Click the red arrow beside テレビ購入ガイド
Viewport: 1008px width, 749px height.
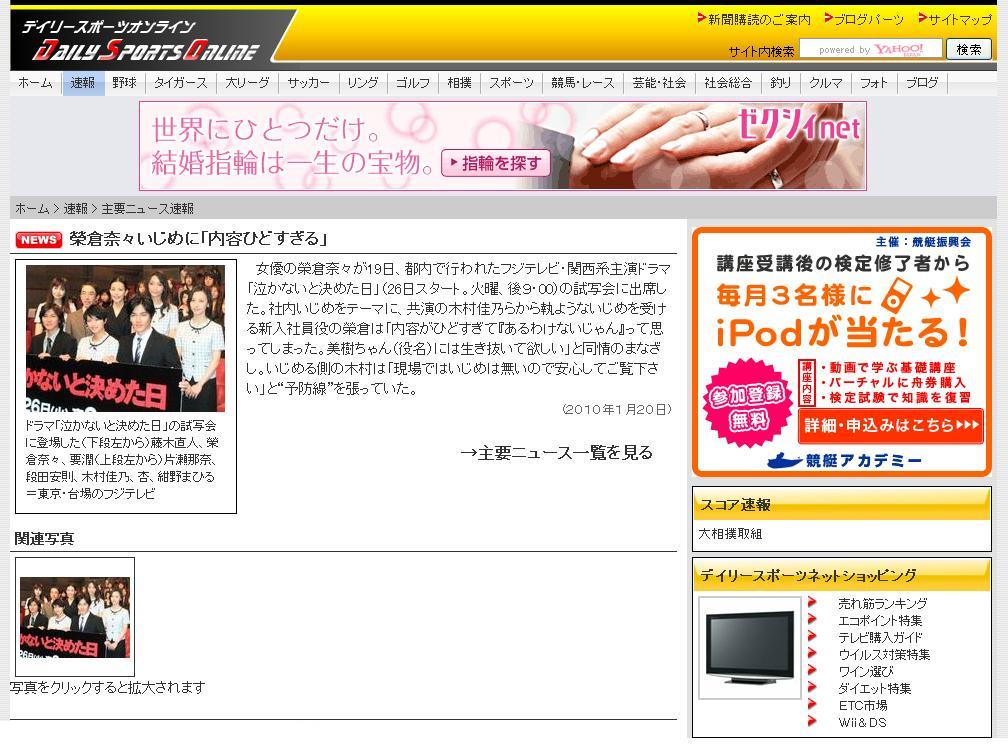812,637
